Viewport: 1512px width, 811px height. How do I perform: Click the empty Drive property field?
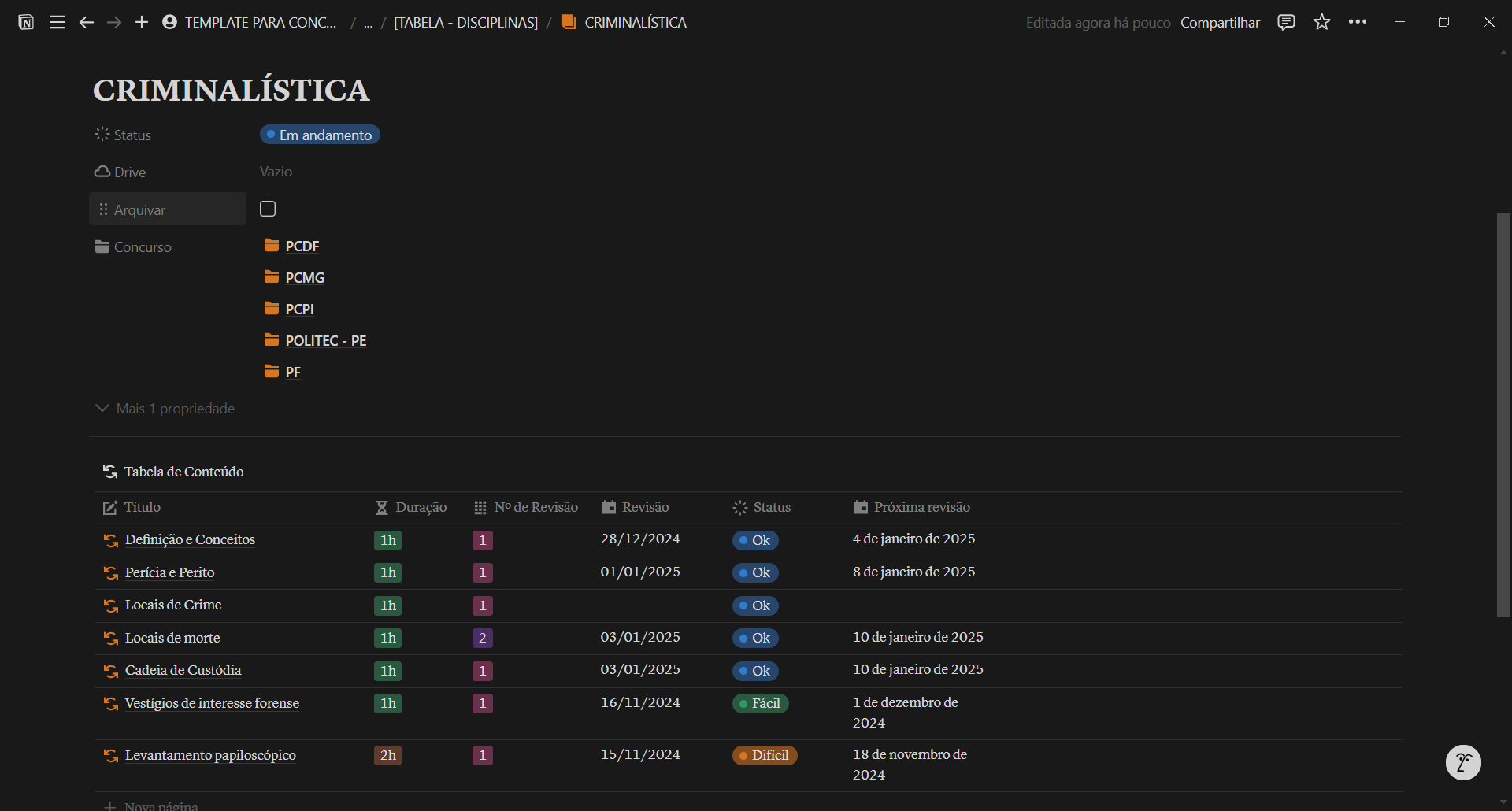pyautogui.click(x=276, y=172)
